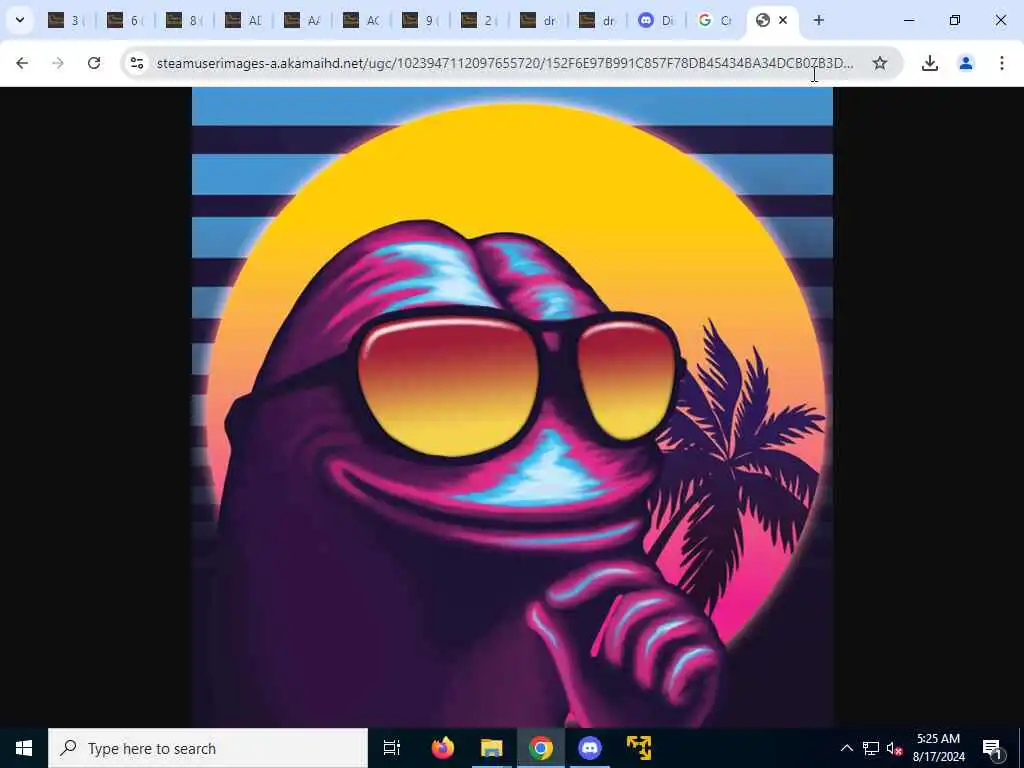Switch to the tab labeled '2('
This screenshot has height=768, width=1024.
point(479,21)
